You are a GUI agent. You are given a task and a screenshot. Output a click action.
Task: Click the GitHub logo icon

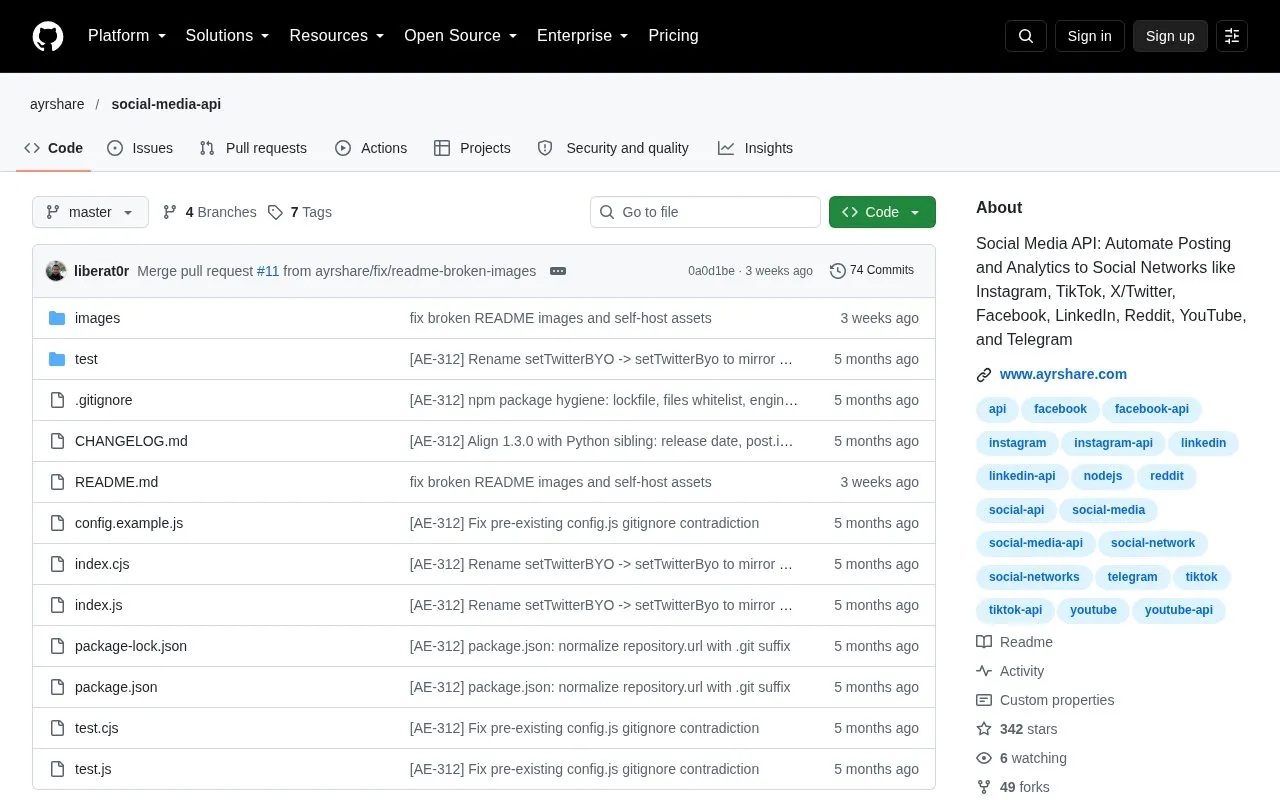coord(48,36)
